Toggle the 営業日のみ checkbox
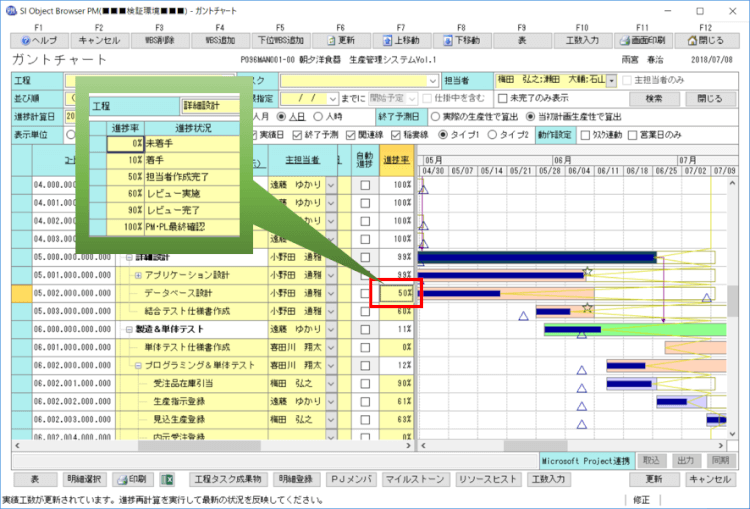 631,136
